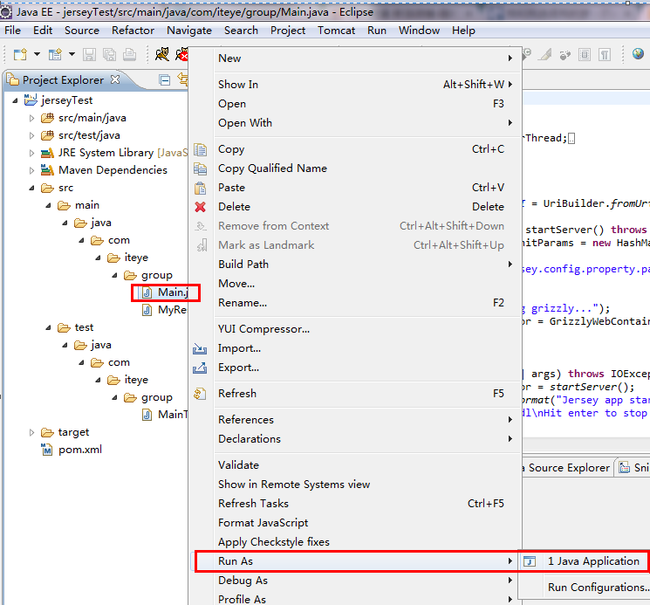
Task: Open the Debug As submenu
Action: click(x=355, y=581)
